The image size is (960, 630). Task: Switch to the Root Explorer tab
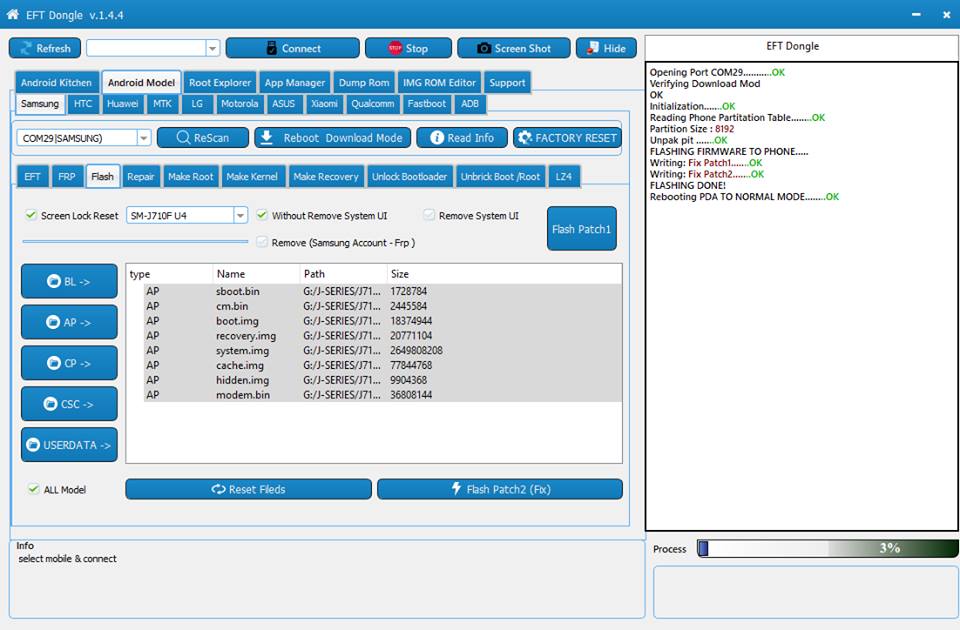pos(220,83)
